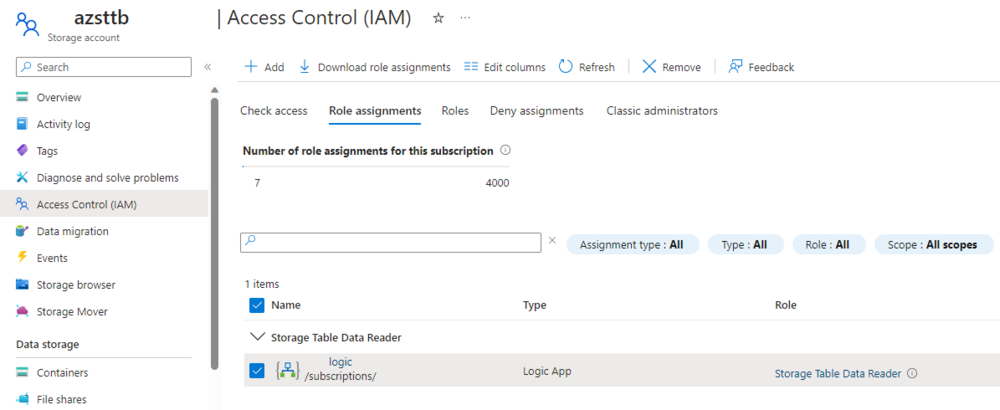Image resolution: width=1000 pixels, height=410 pixels.
Task: Click the Remove X icon
Action: click(649, 67)
